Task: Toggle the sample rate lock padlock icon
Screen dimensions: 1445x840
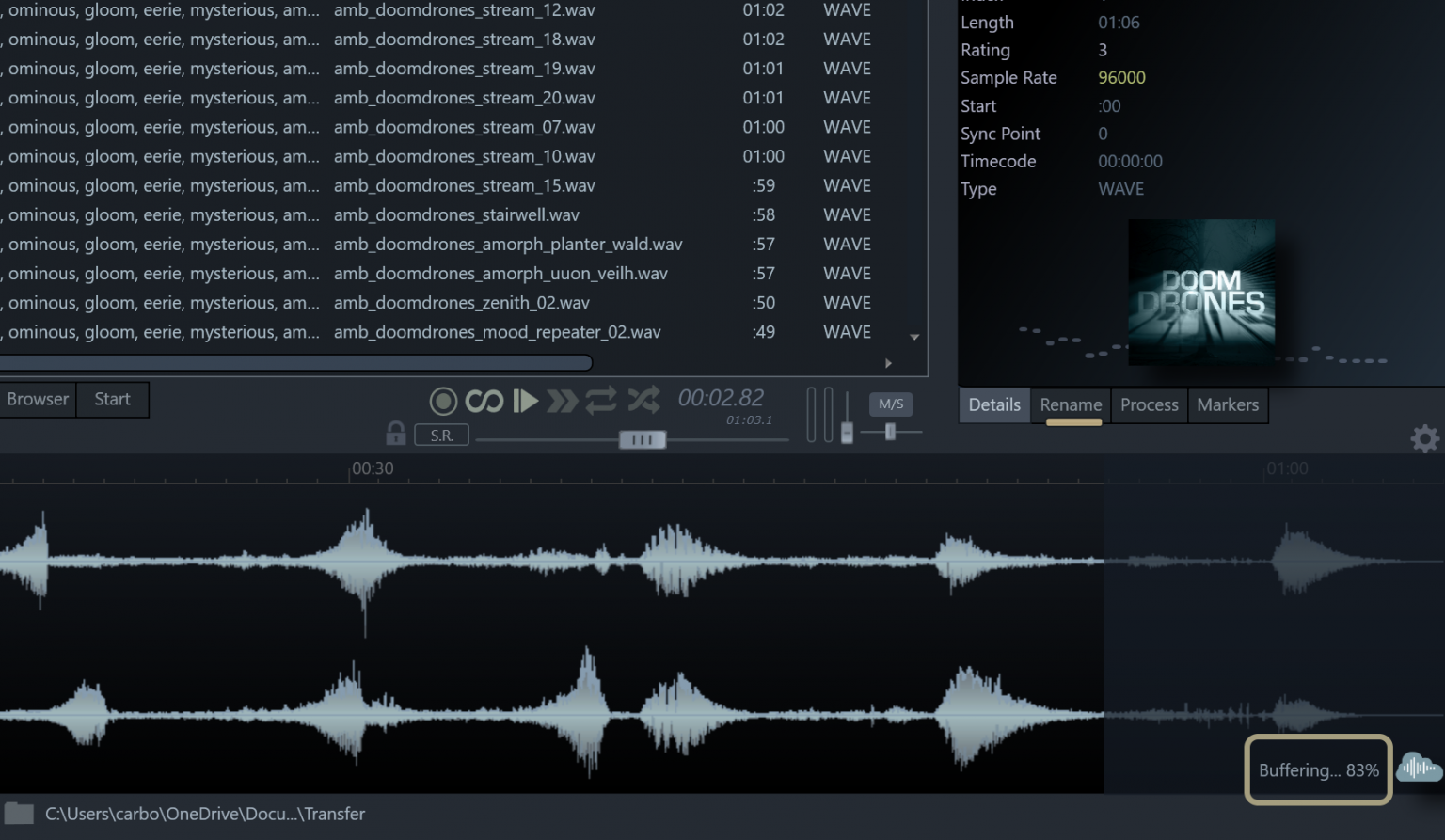Action: point(395,434)
